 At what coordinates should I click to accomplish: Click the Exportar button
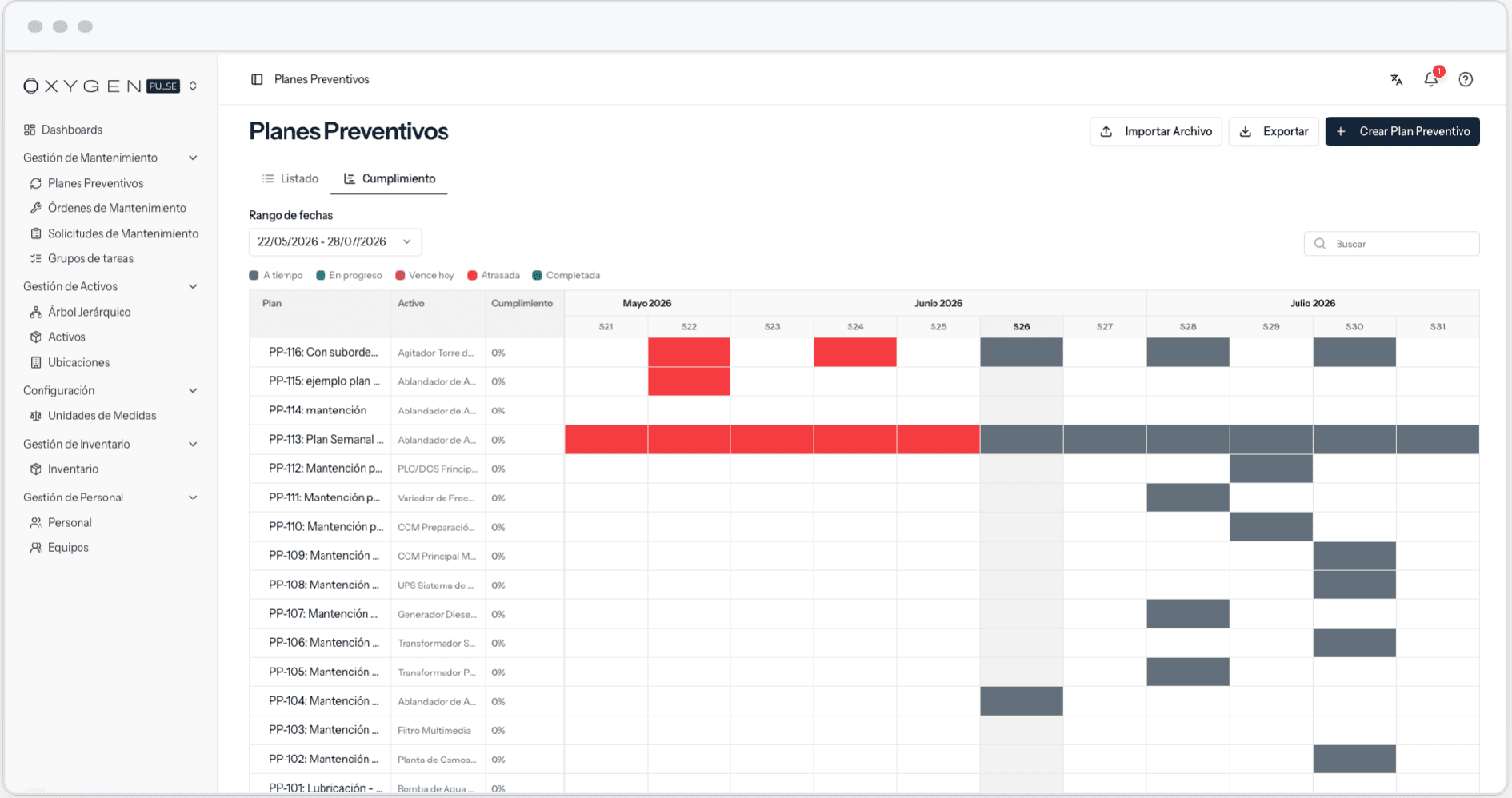click(1274, 131)
